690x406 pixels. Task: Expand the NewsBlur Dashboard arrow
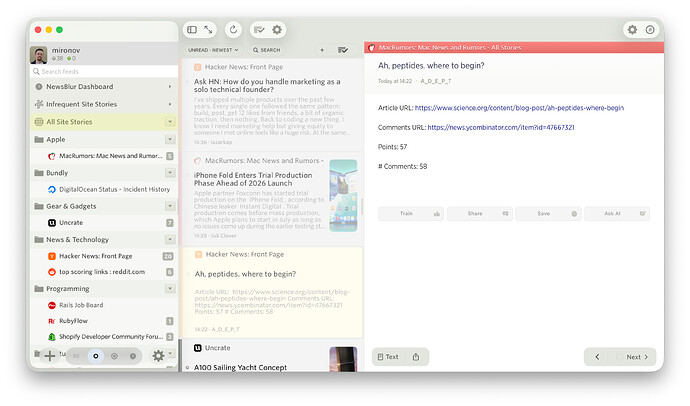[170, 87]
